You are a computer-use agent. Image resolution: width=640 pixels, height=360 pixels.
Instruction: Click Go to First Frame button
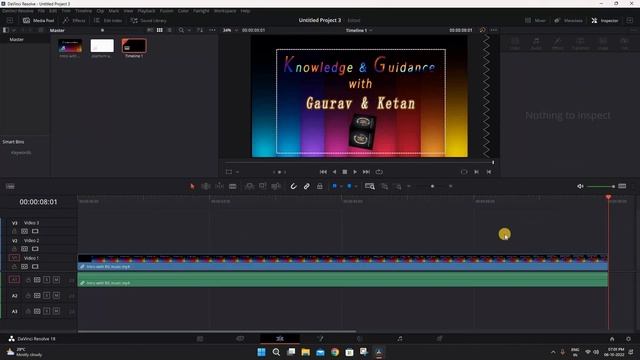[323, 172]
